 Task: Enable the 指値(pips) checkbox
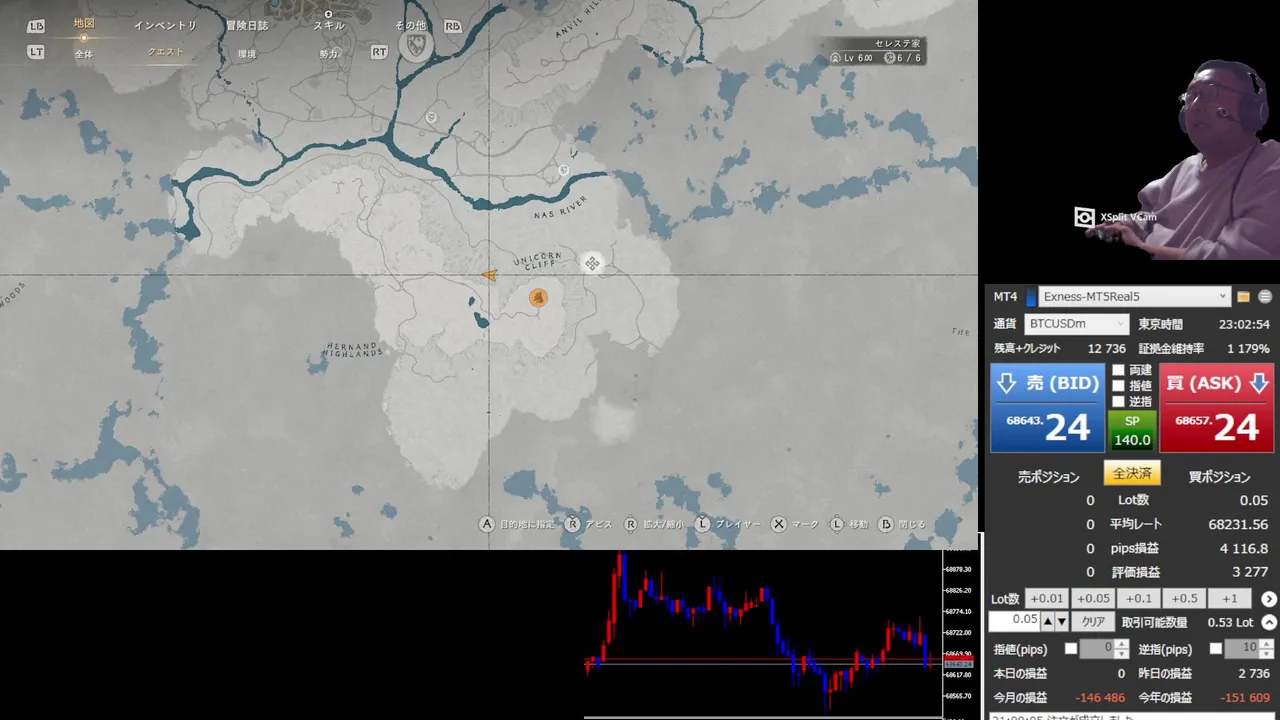(1071, 649)
